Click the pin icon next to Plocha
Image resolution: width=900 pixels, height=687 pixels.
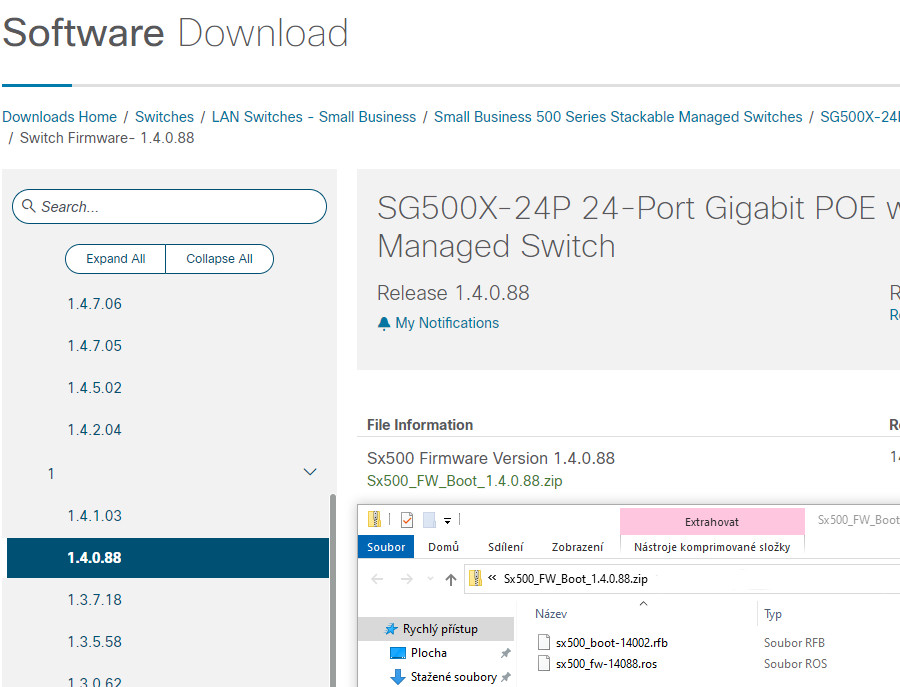506,653
